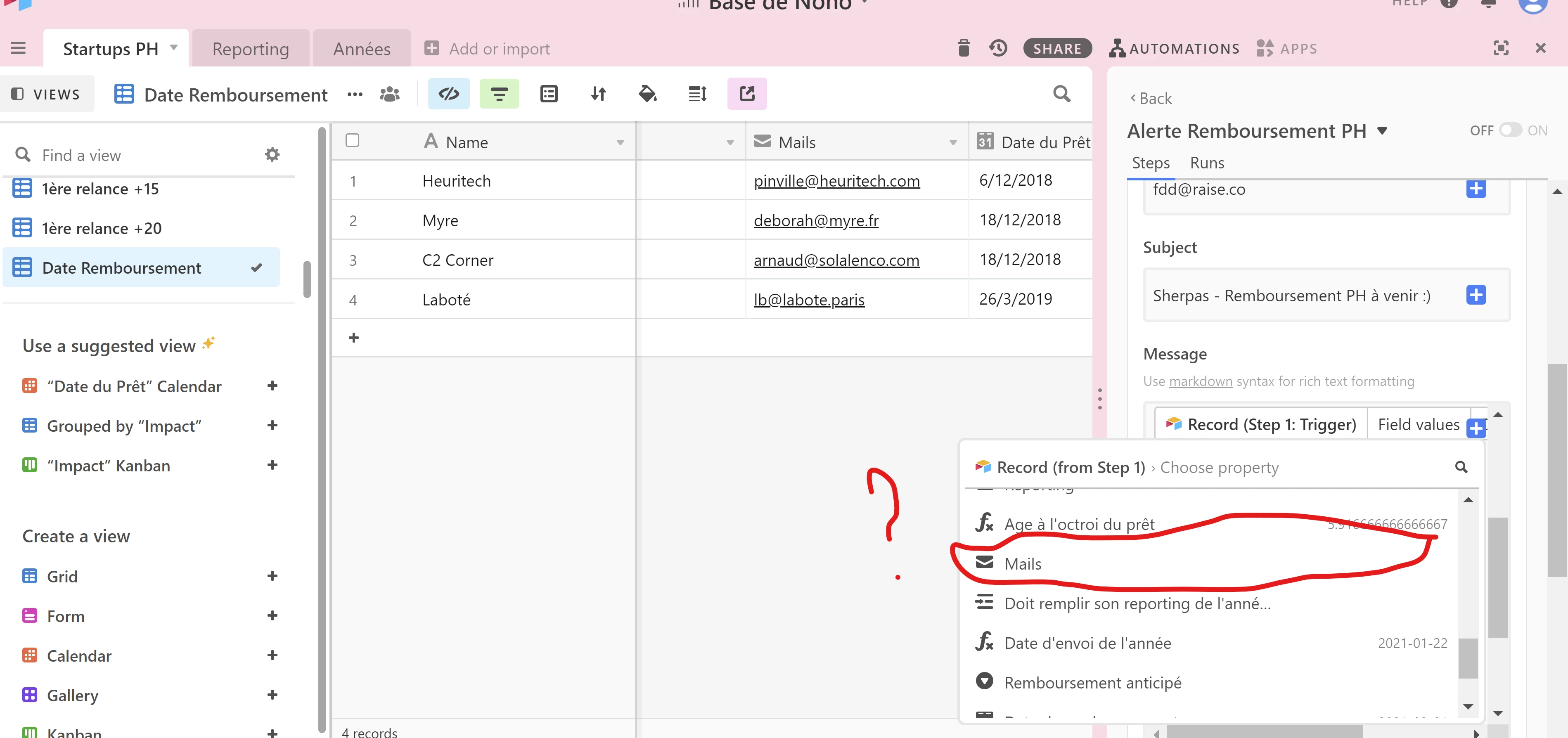
Task: Toggle the VIEWS sidebar
Action: [46, 94]
